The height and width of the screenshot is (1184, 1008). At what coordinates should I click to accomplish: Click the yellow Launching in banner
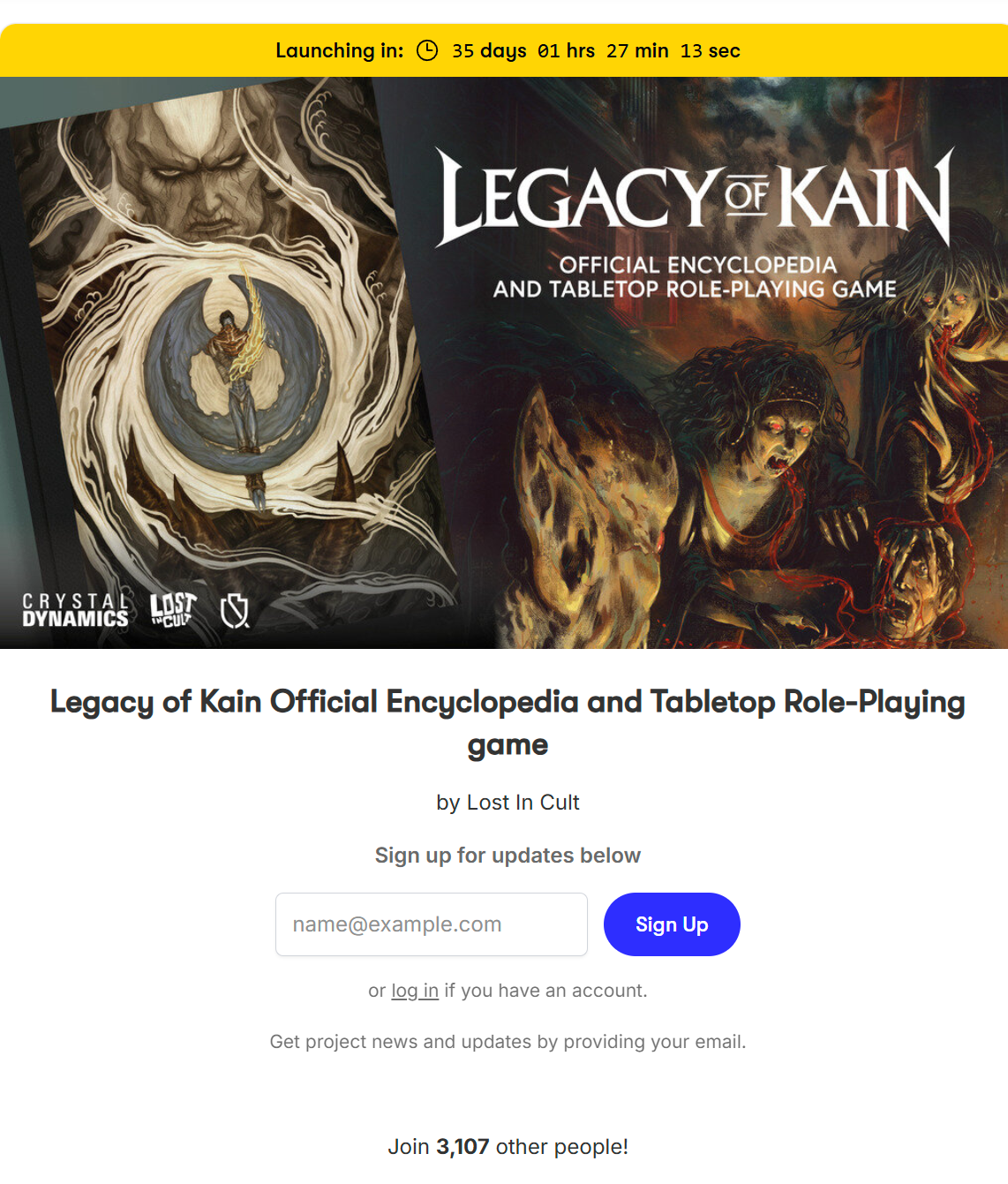tap(504, 50)
